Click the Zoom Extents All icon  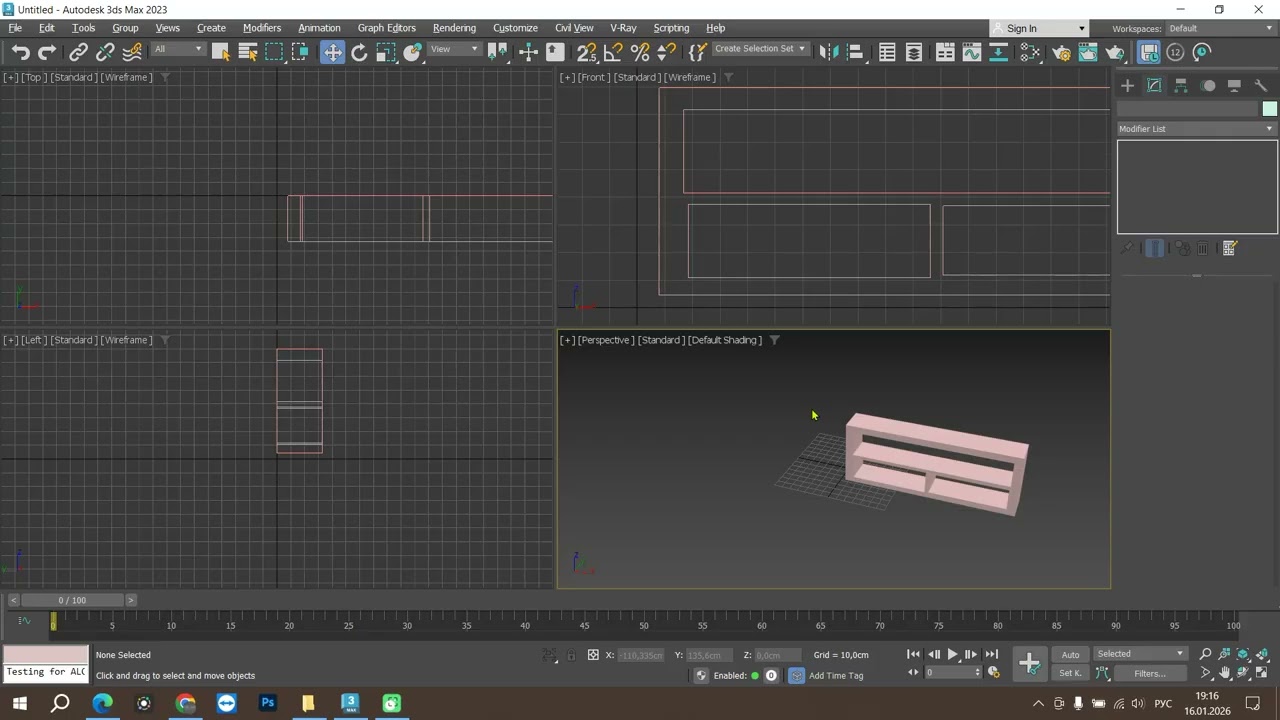(x=1262, y=654)
